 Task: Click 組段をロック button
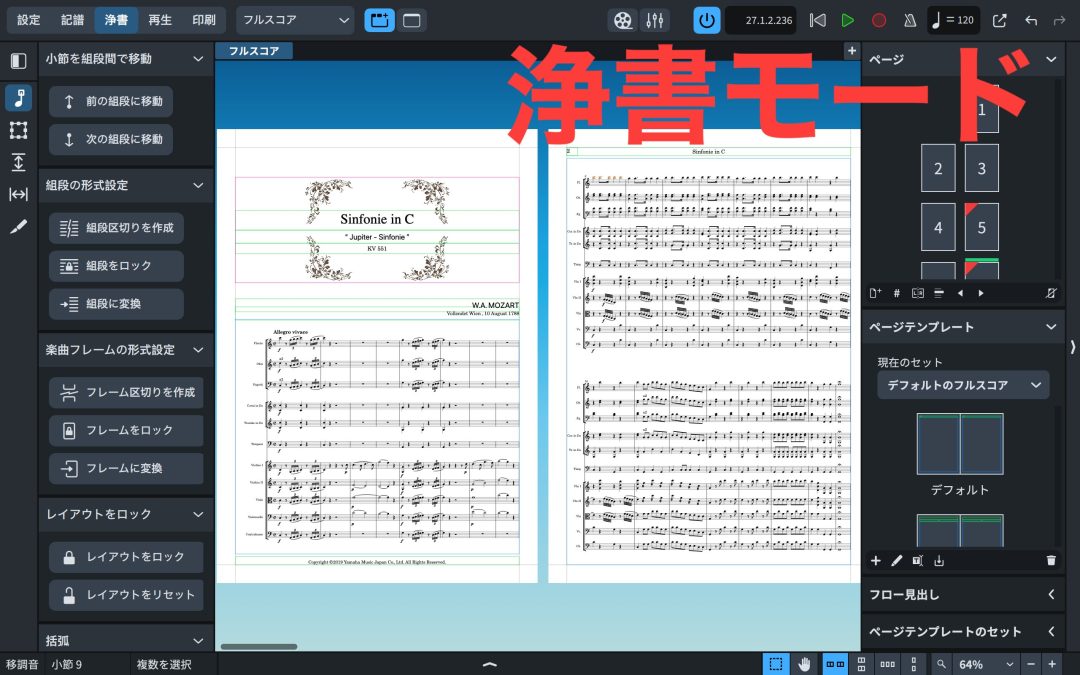click(116, 266)
